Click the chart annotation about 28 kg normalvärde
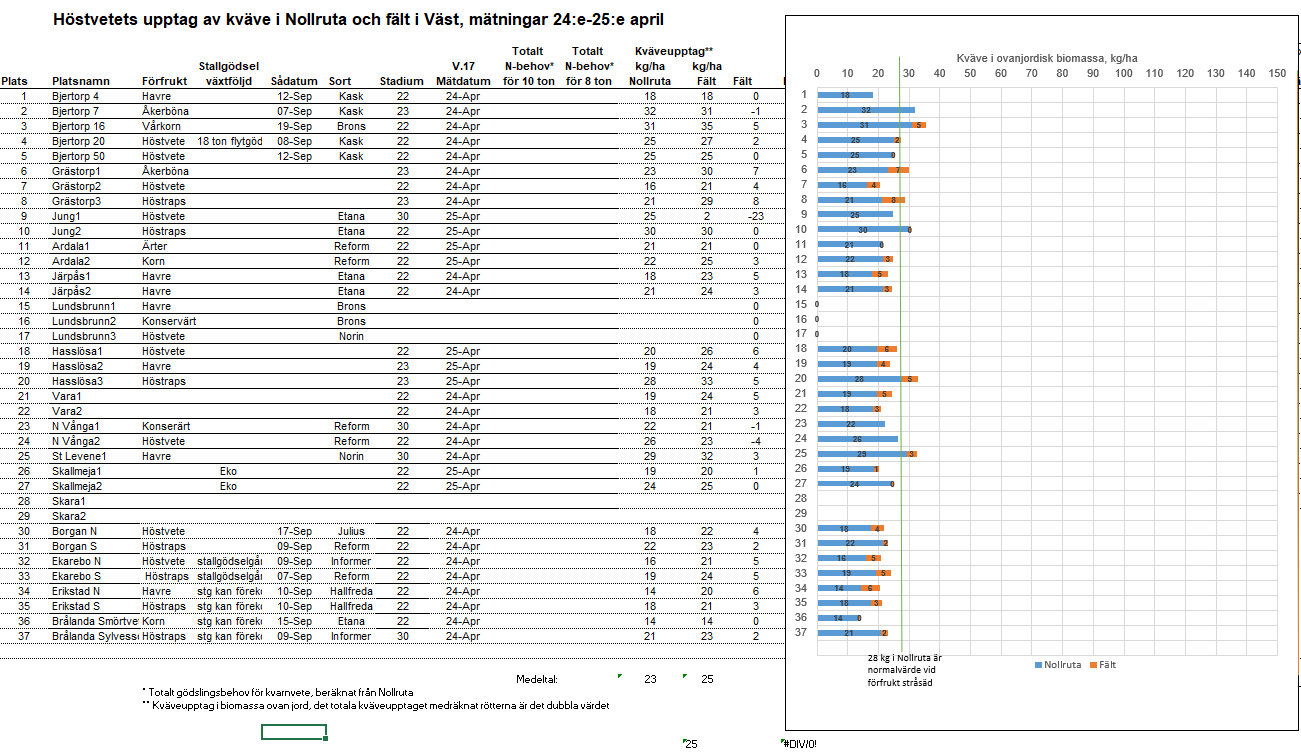This screenshot has height=756, width=1301. click(904, 670)
